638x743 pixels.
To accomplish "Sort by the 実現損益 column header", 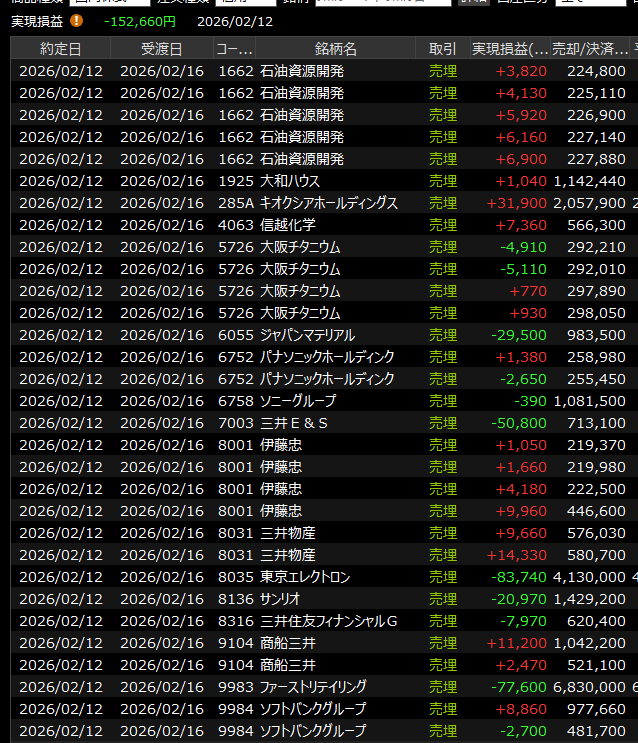I will coord(510,48).
